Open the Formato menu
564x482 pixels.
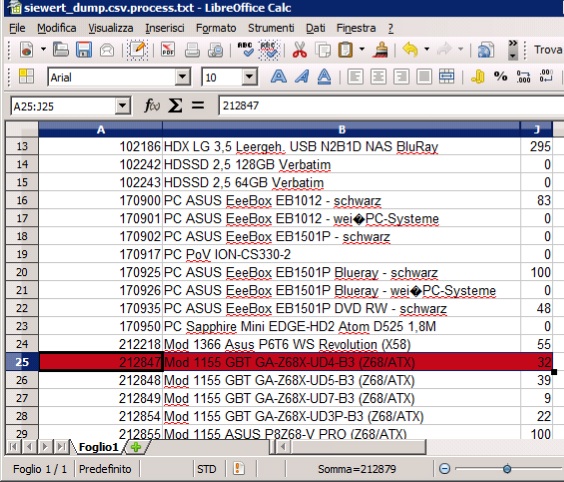[x=216, y=28]
